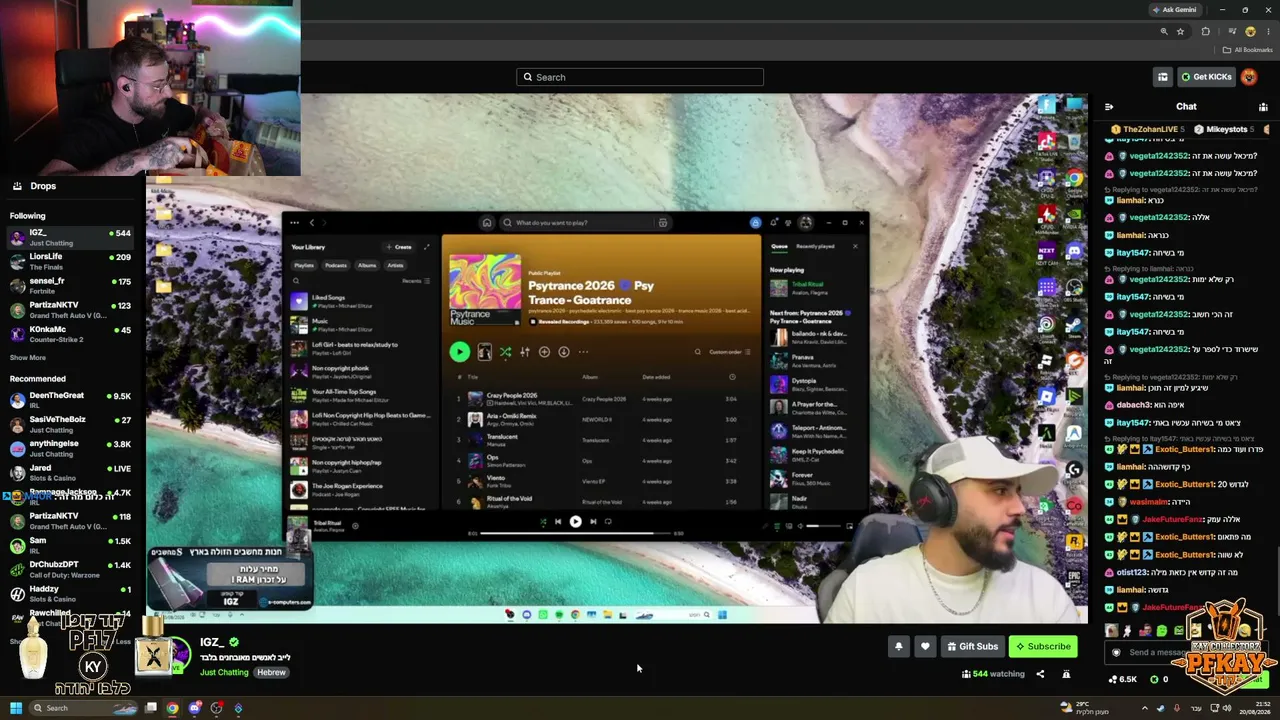Collapse the chat panel

[1109, 106]
